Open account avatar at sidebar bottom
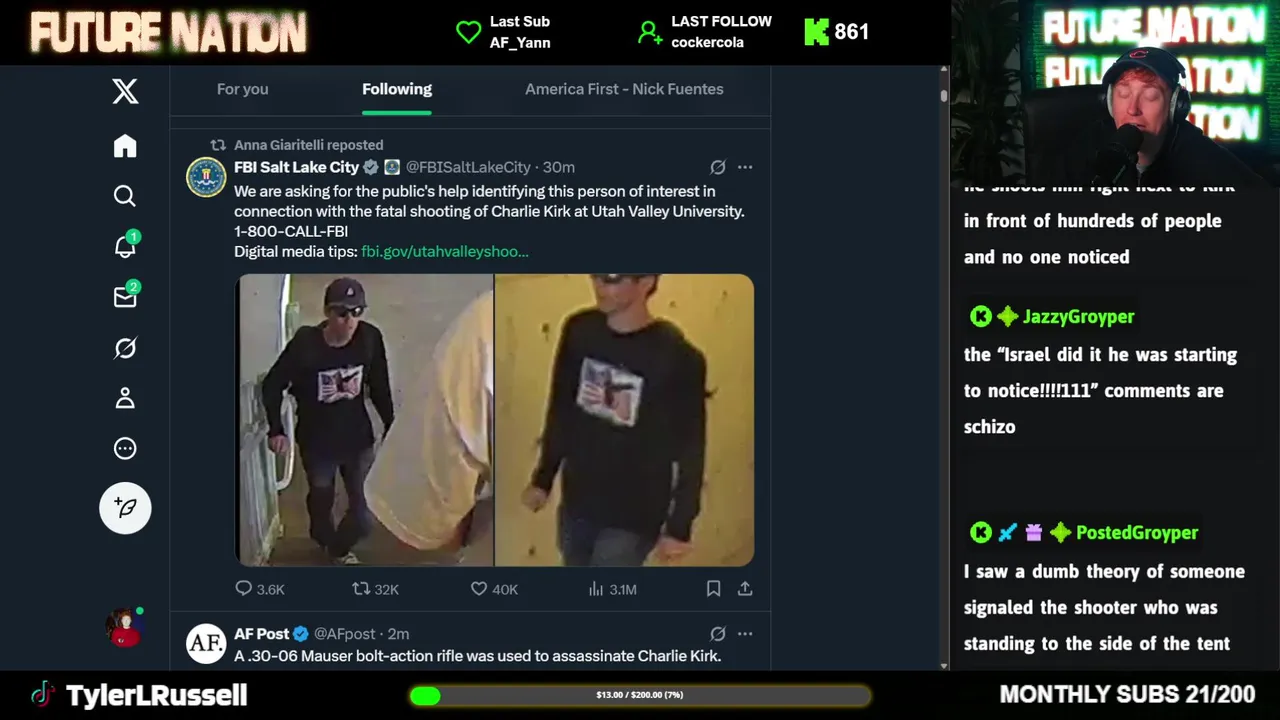 pos(125,627)
